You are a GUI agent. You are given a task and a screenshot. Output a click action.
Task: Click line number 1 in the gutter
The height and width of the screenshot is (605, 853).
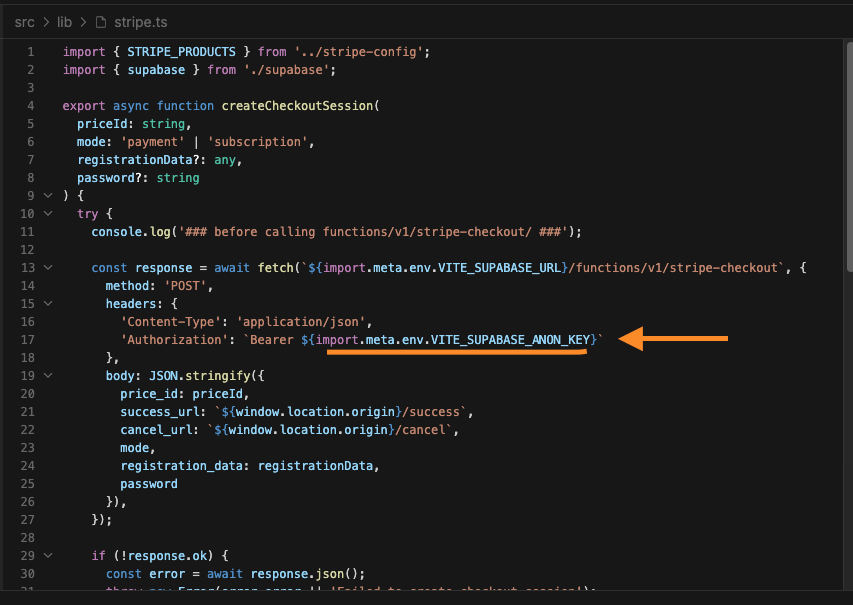pos(31,52)
